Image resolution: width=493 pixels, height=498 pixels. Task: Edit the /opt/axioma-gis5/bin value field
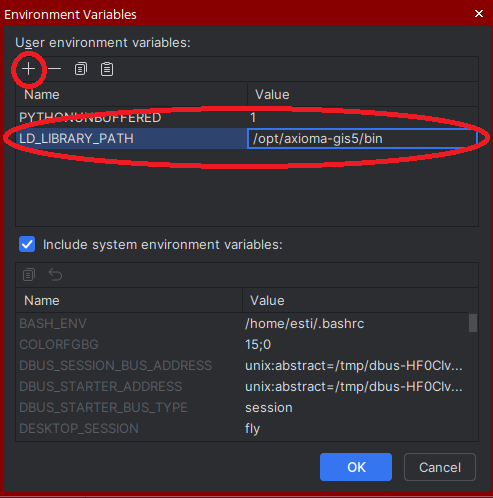(x=362, y=138)
